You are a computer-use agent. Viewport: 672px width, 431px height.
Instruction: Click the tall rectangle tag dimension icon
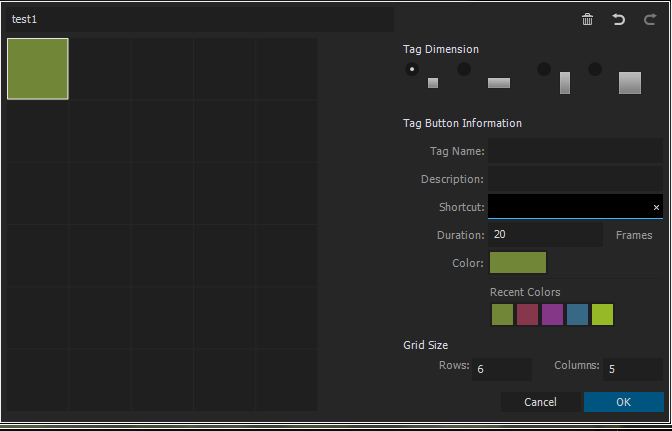[565, 83]
